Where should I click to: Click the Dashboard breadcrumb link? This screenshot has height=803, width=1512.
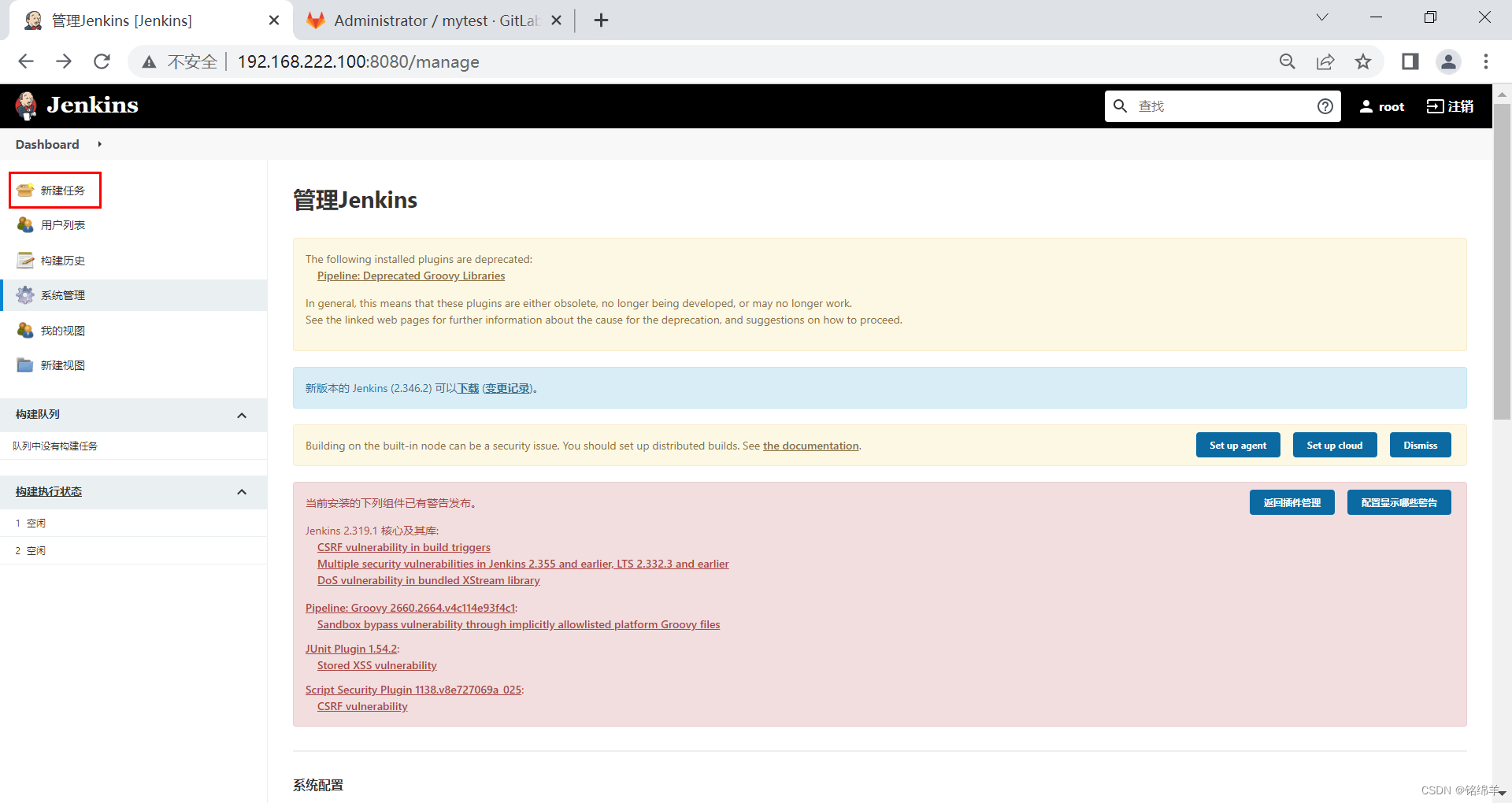pyautogui.click(x=46, y=144)
